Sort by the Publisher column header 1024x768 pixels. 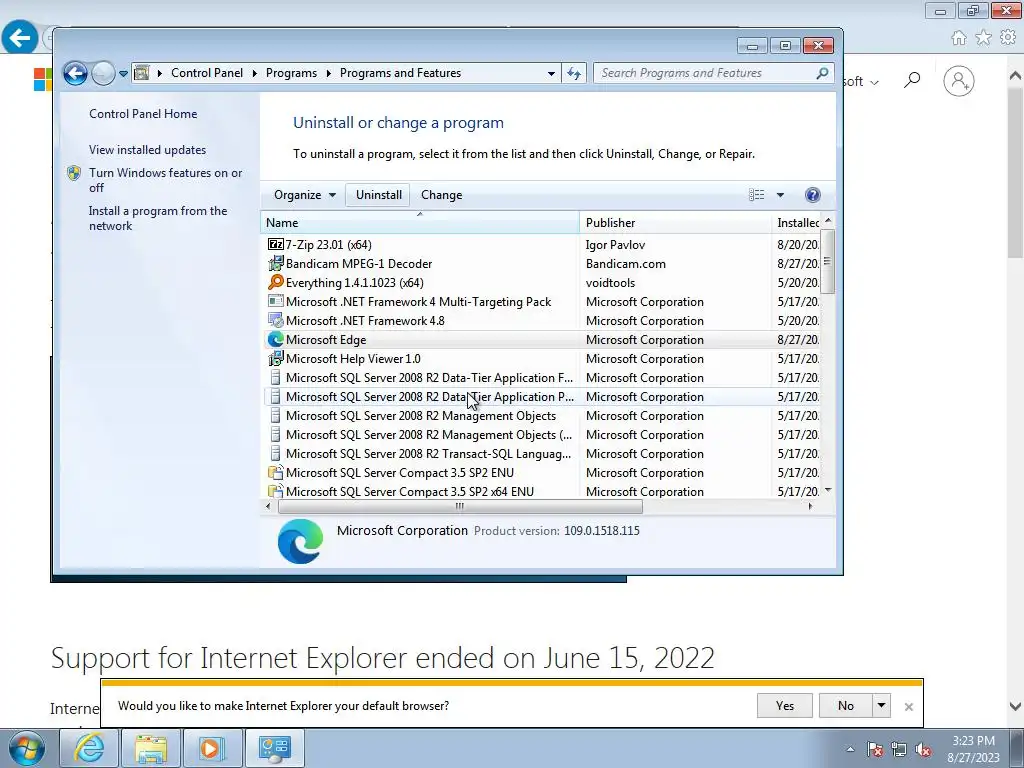click(x=675, y=223)
